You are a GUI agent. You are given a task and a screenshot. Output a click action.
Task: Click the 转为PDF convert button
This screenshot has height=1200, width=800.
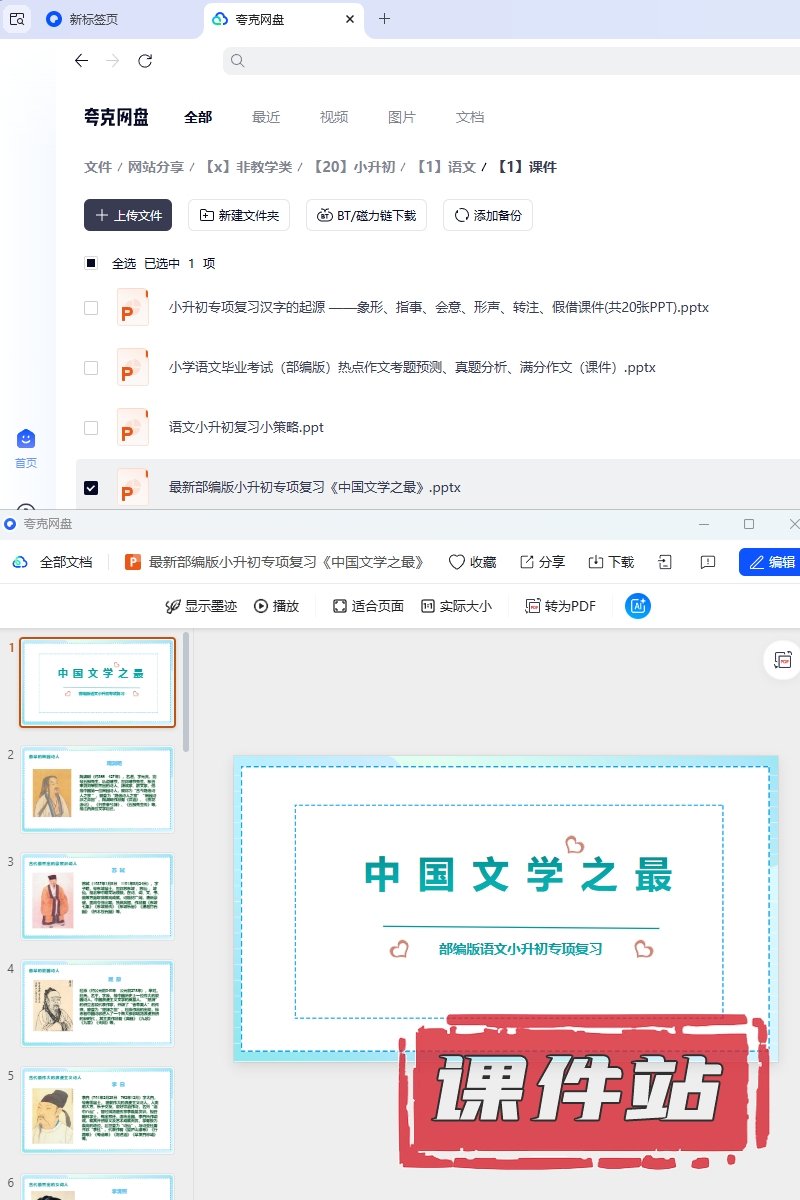pos(560,606)
